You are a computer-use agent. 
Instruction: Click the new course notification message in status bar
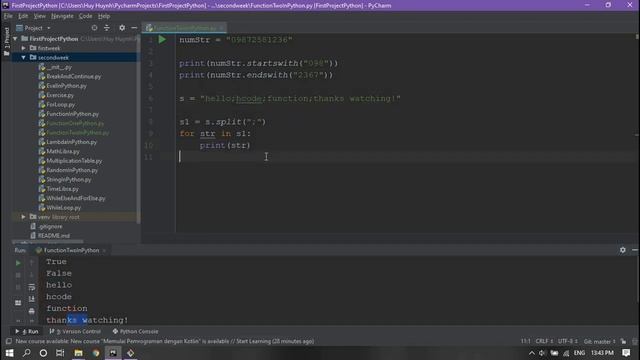pos(165,341)
